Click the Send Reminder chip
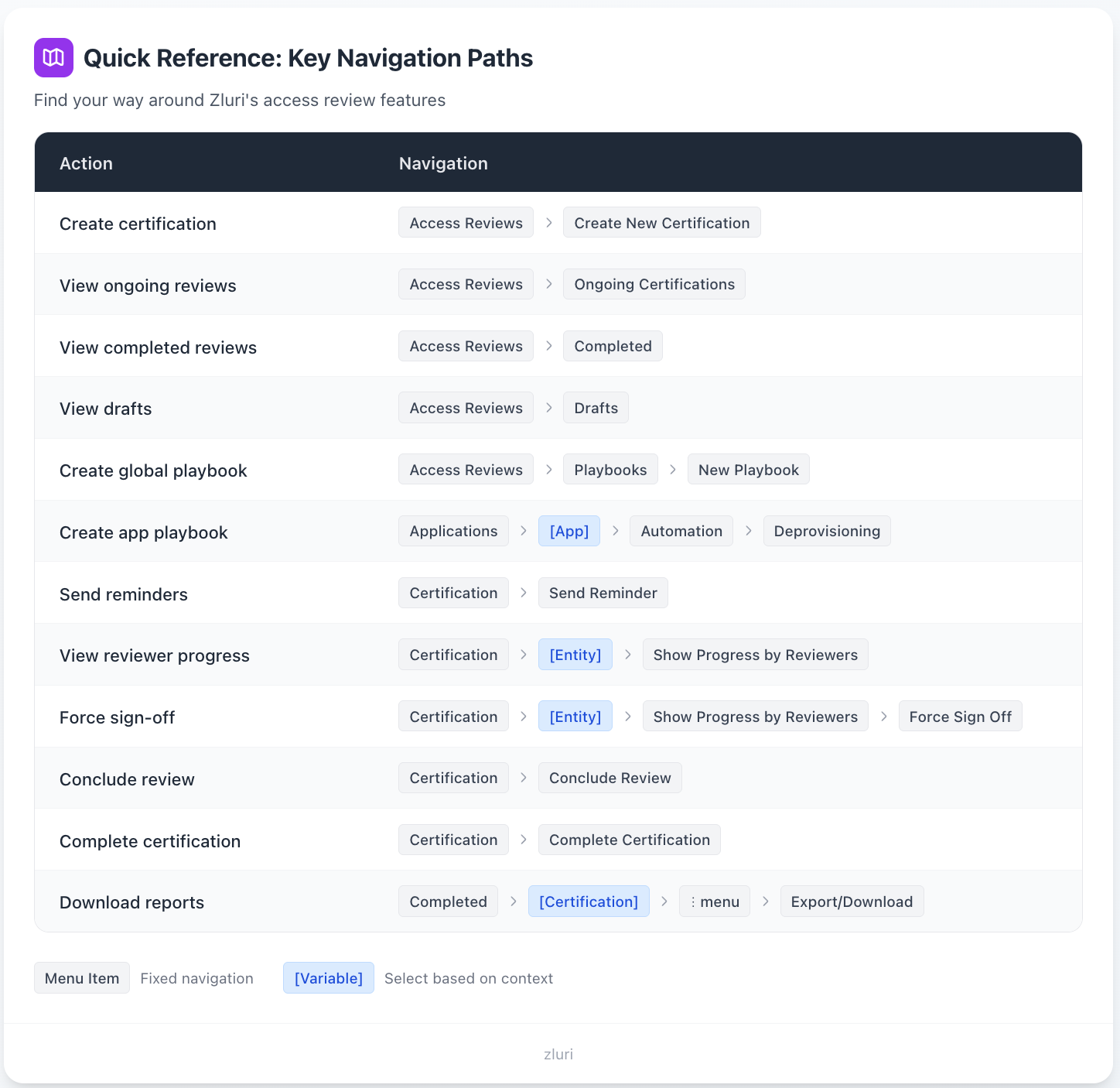The image size is (1120, 1088). (603, 593)
